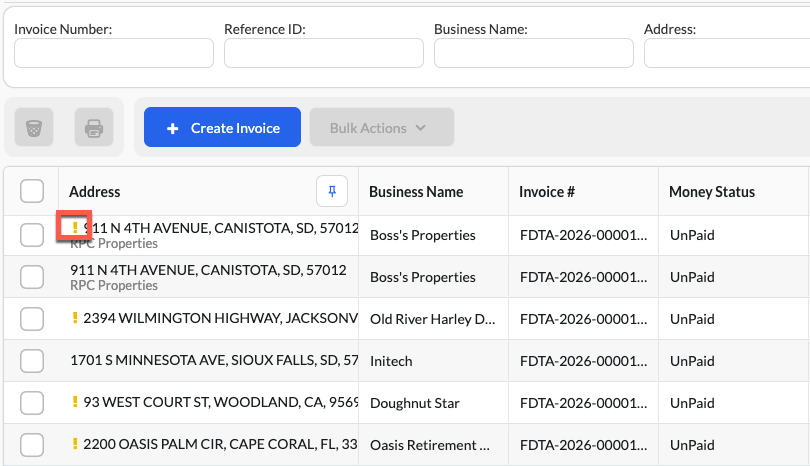
Task: Click 1701 S MINNESOTA AVE address text
Action: click(x=214, y=360)
